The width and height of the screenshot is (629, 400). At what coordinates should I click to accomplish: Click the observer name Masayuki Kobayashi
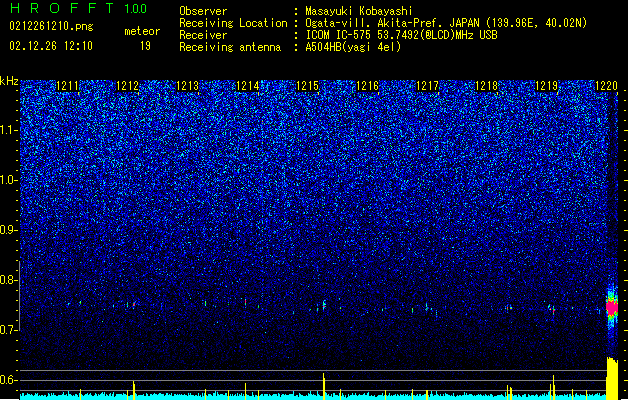[x=359, y=11]
